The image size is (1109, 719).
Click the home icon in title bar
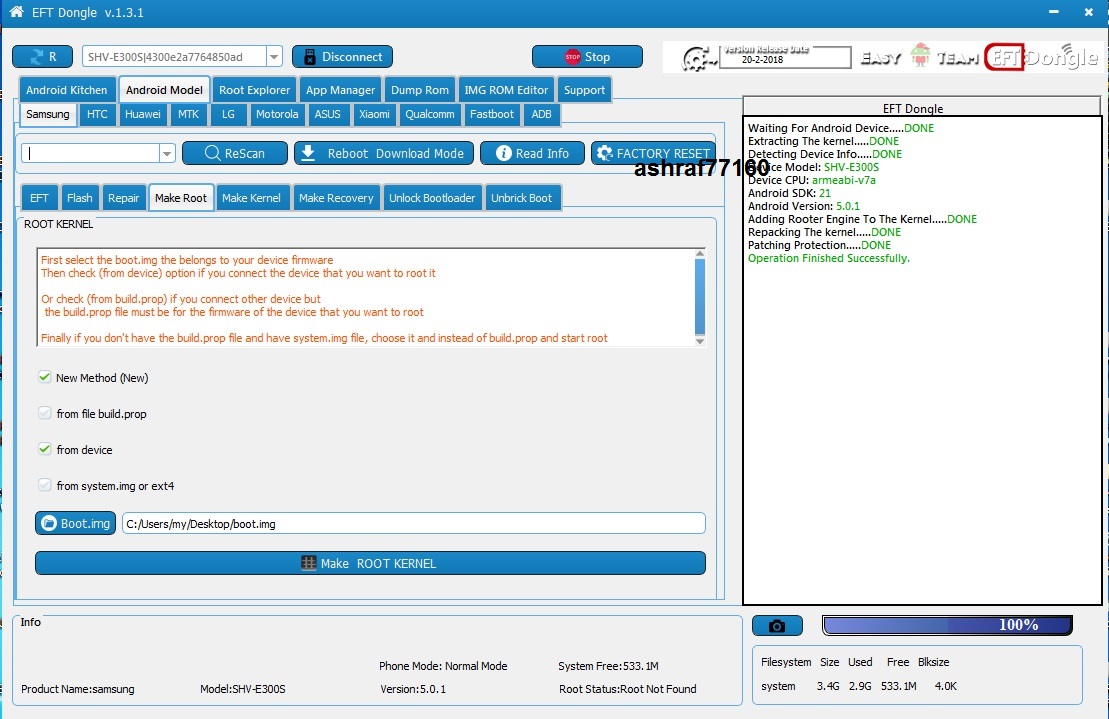(x=16, y=11)
